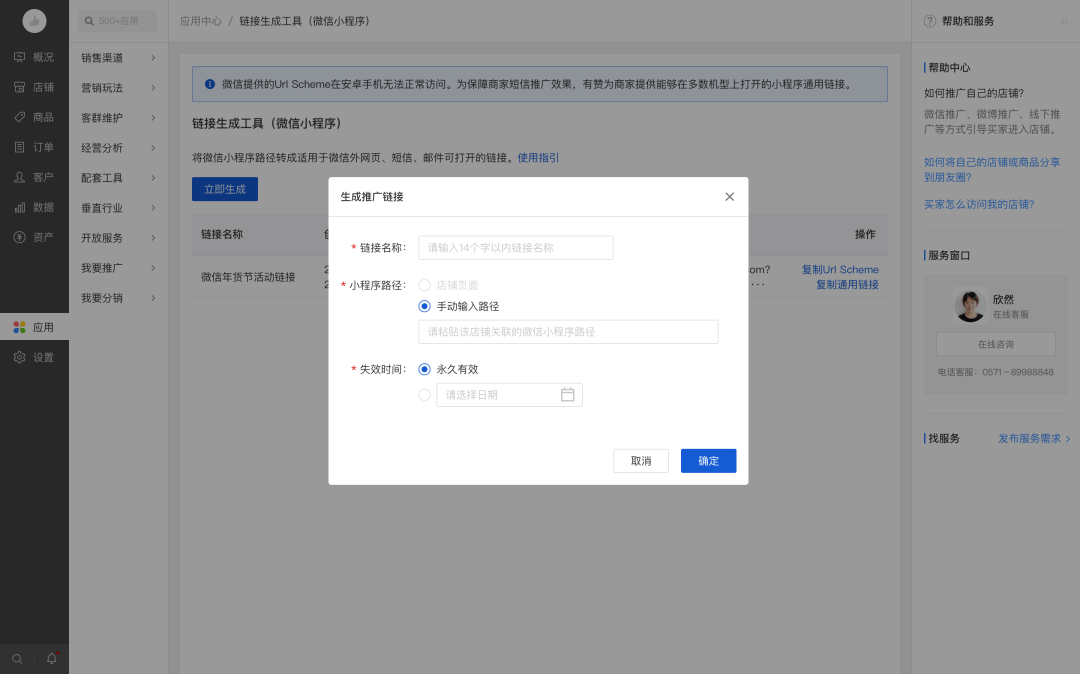The image size is (1080, 674).
Task: Choose the custom date radio button
Action: point(424,394)
